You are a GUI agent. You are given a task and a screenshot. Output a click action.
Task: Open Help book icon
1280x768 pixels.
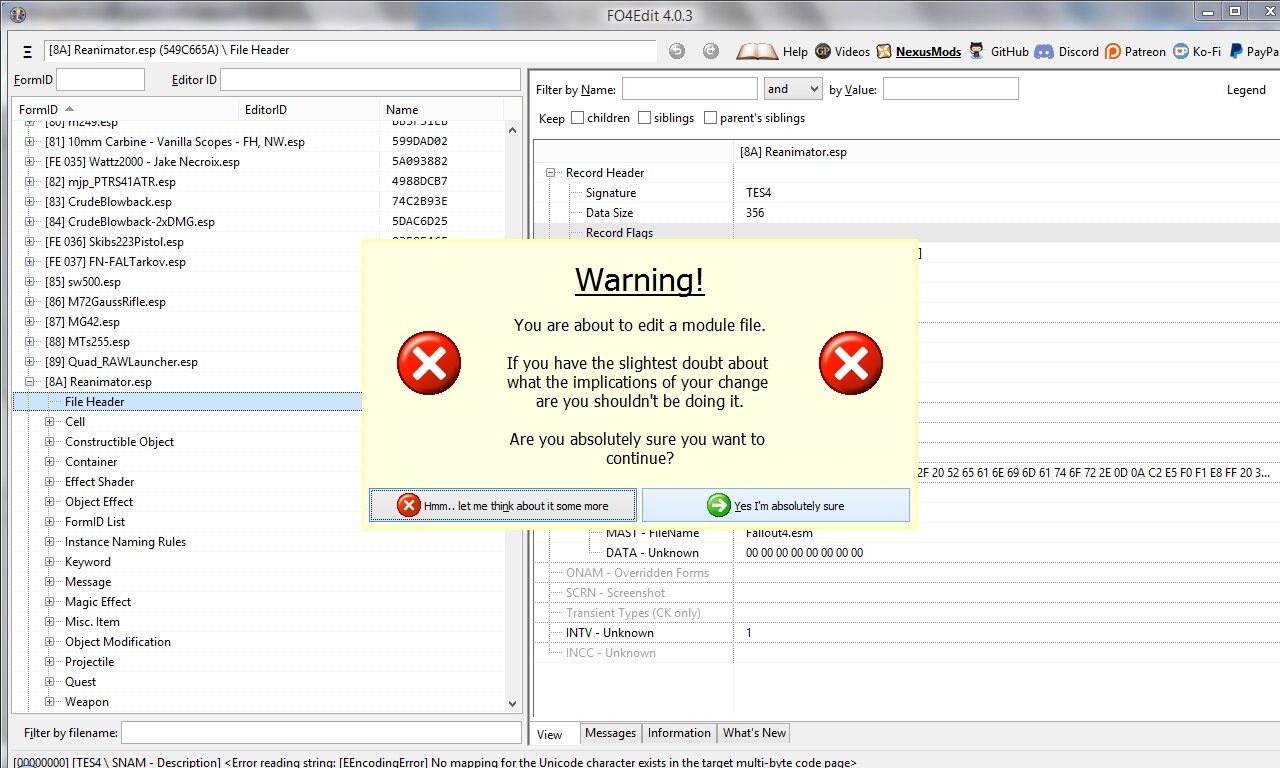tap(757, 51)
